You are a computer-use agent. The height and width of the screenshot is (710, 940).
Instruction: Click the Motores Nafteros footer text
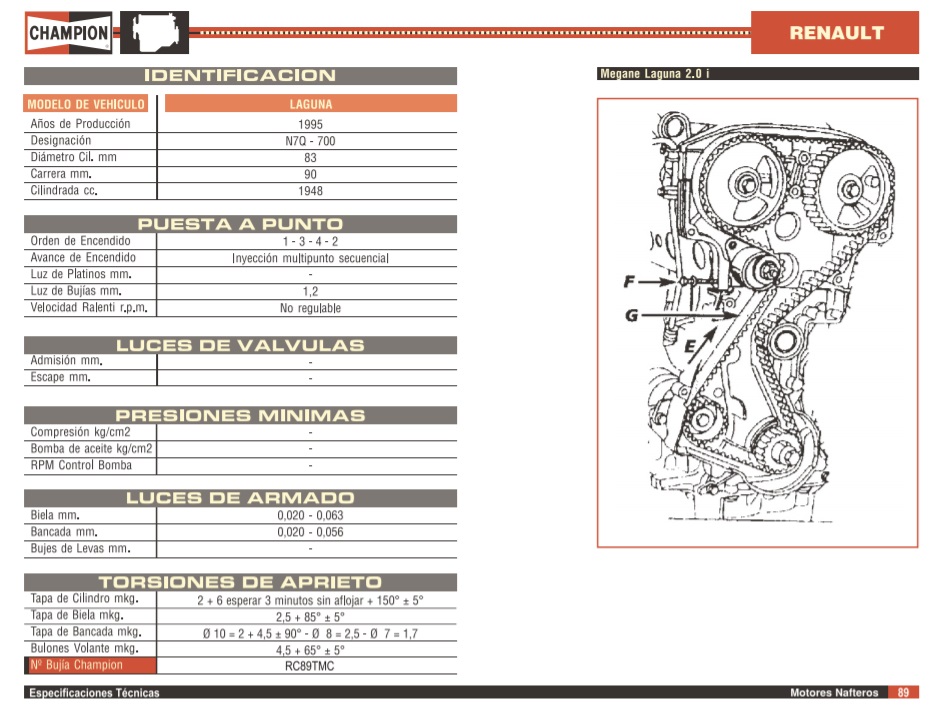[834, 693]
